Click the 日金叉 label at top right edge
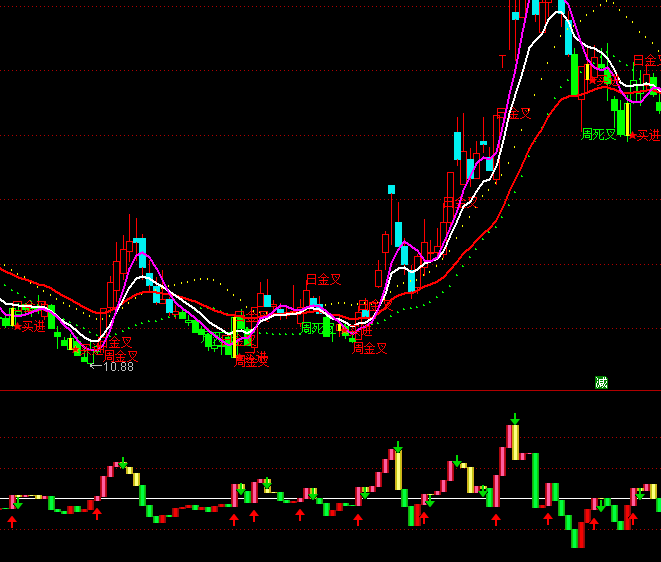This screenshot has width=661, height=562. [646, 61]
